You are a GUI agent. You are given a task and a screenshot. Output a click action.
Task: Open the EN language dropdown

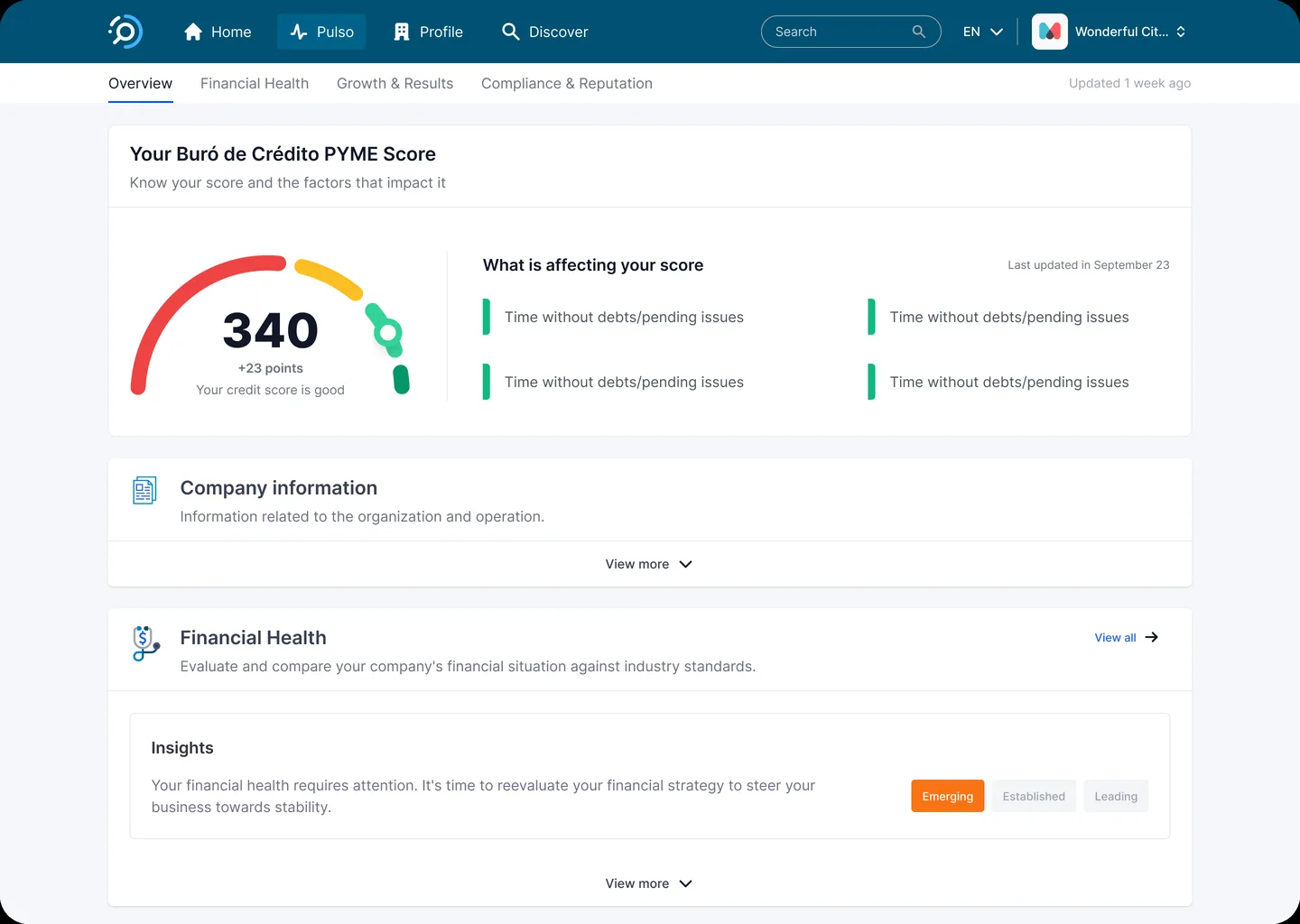982,32
